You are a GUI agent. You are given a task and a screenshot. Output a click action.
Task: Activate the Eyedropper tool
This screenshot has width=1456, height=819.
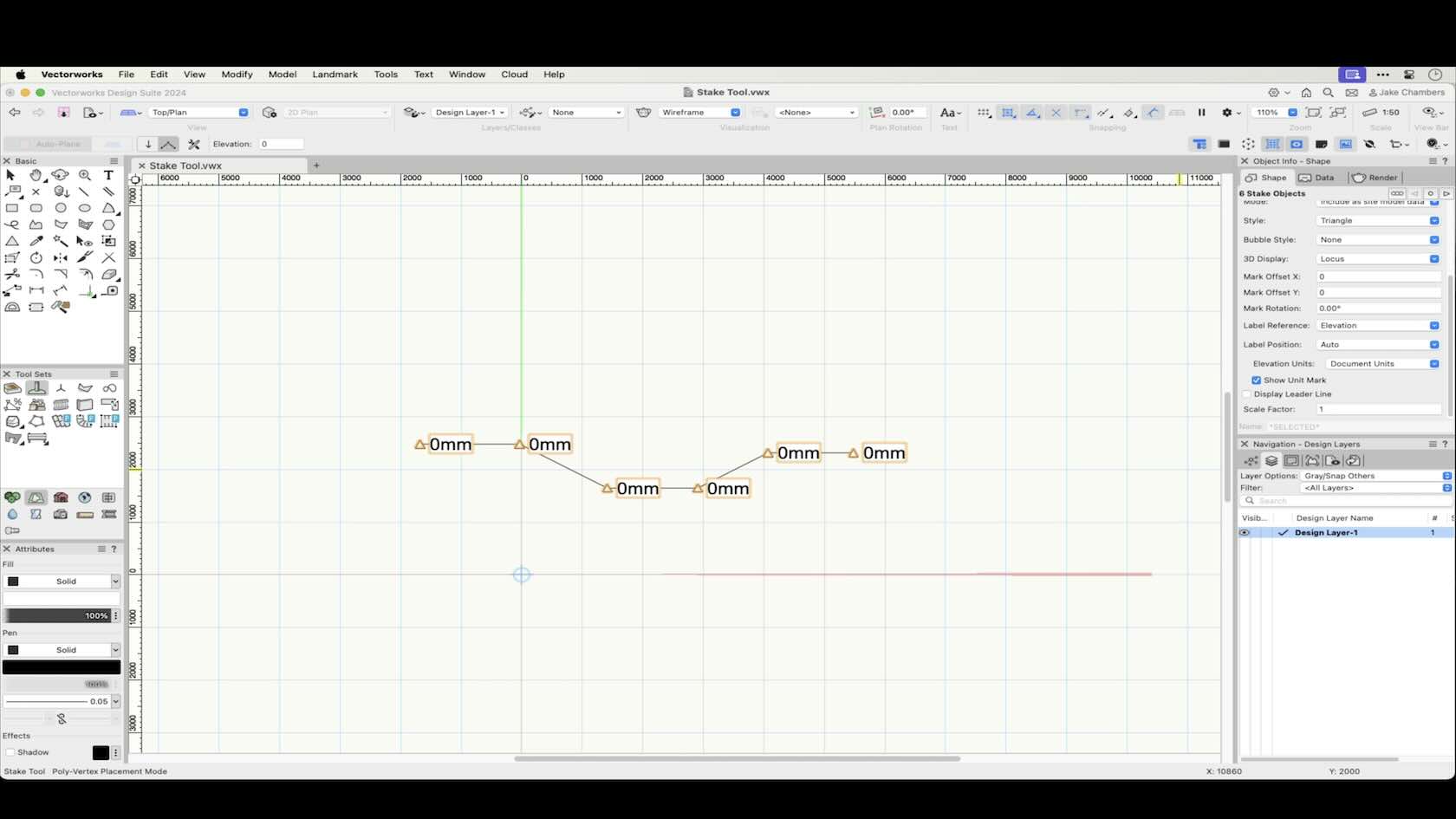36,241
